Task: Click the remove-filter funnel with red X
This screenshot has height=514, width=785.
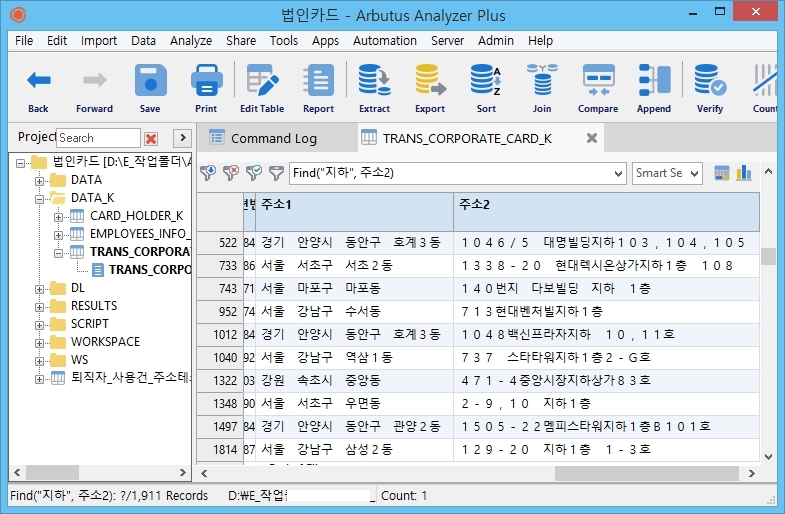Action: pos(231,173)
